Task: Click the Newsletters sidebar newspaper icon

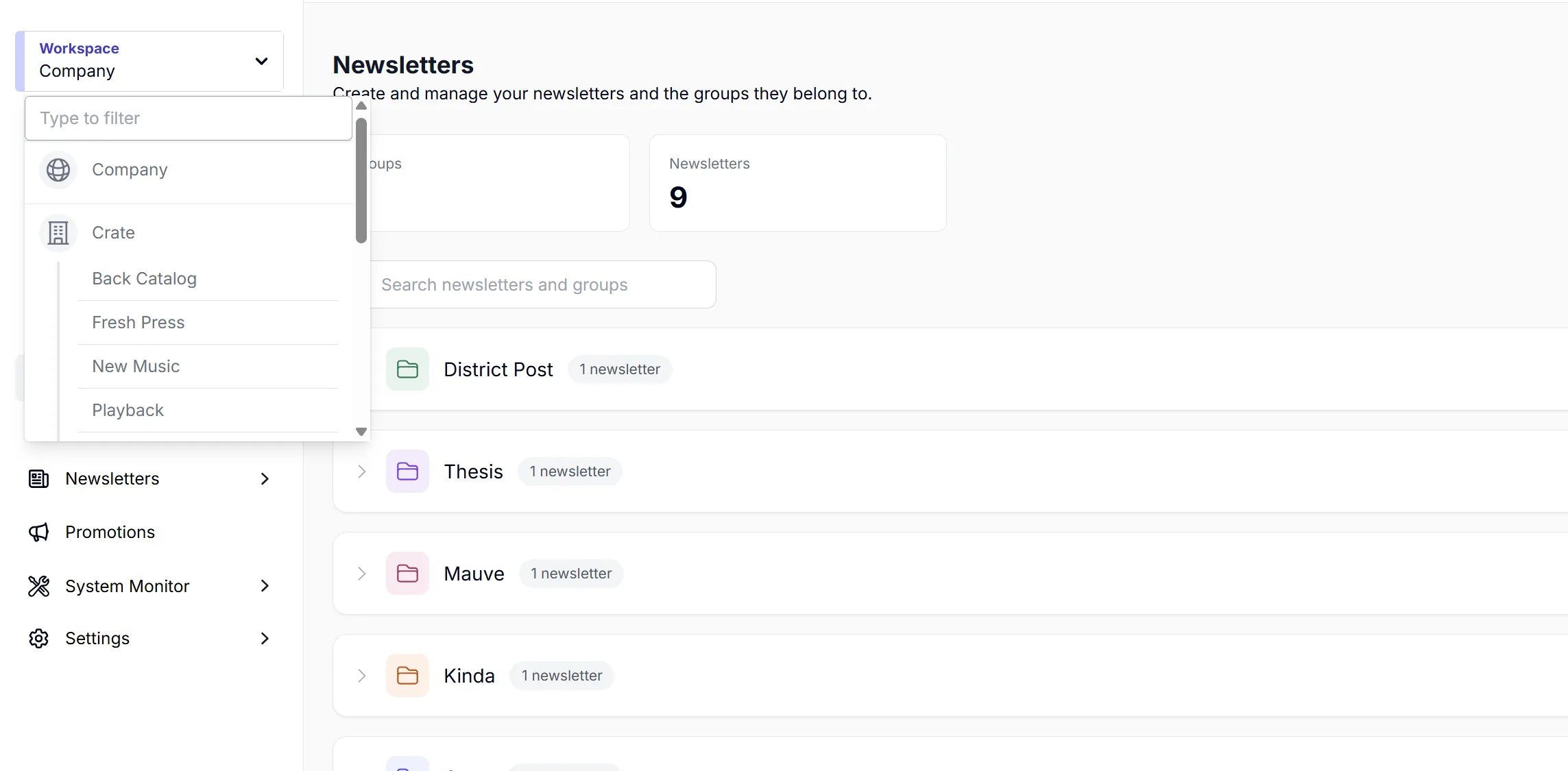Action: point(39,479)
